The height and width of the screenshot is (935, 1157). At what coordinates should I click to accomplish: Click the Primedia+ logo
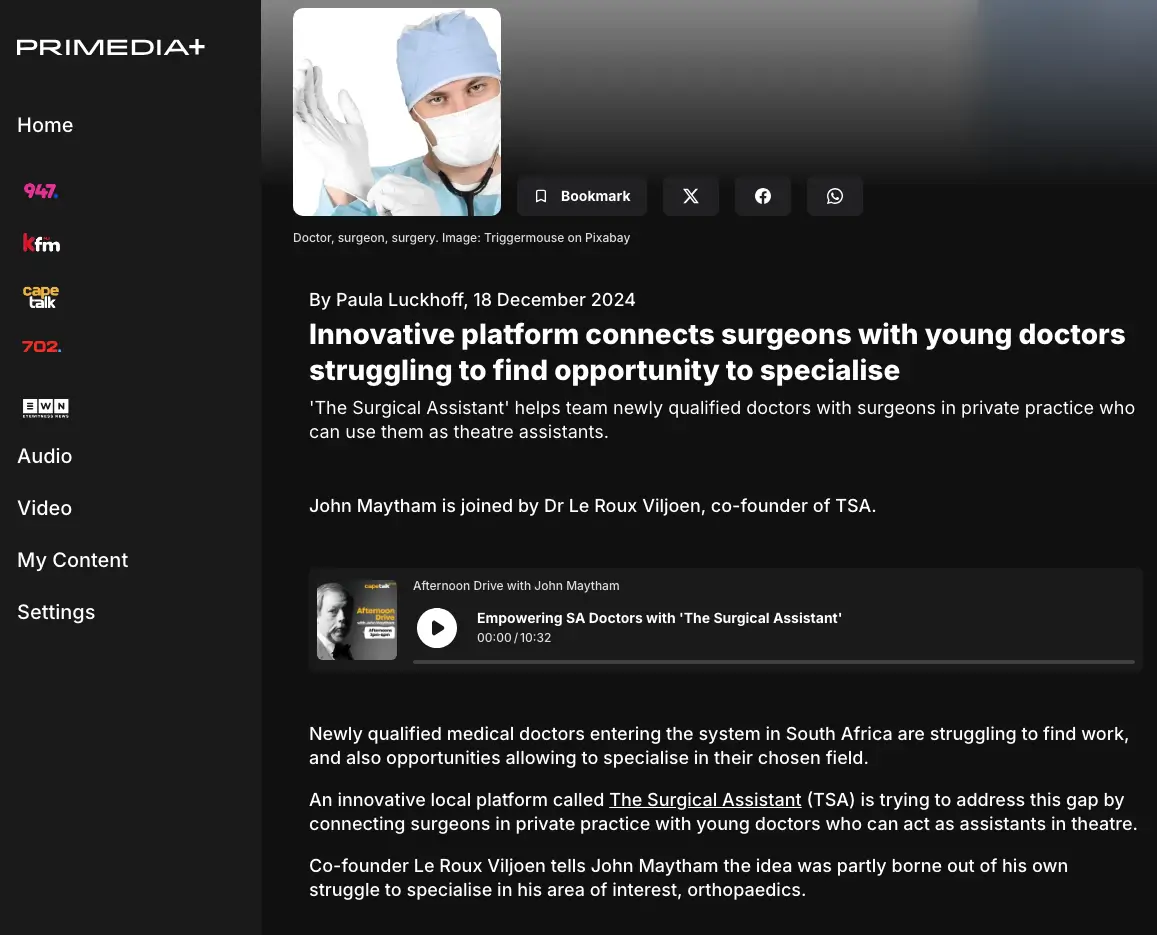point(111,47)
